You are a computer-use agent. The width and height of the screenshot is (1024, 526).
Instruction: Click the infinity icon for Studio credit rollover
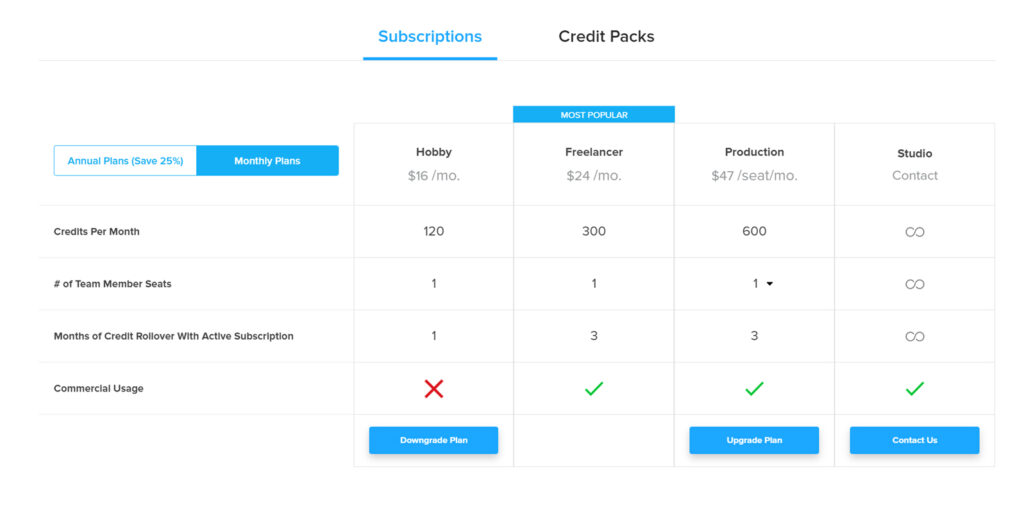[x=914, y=337]
